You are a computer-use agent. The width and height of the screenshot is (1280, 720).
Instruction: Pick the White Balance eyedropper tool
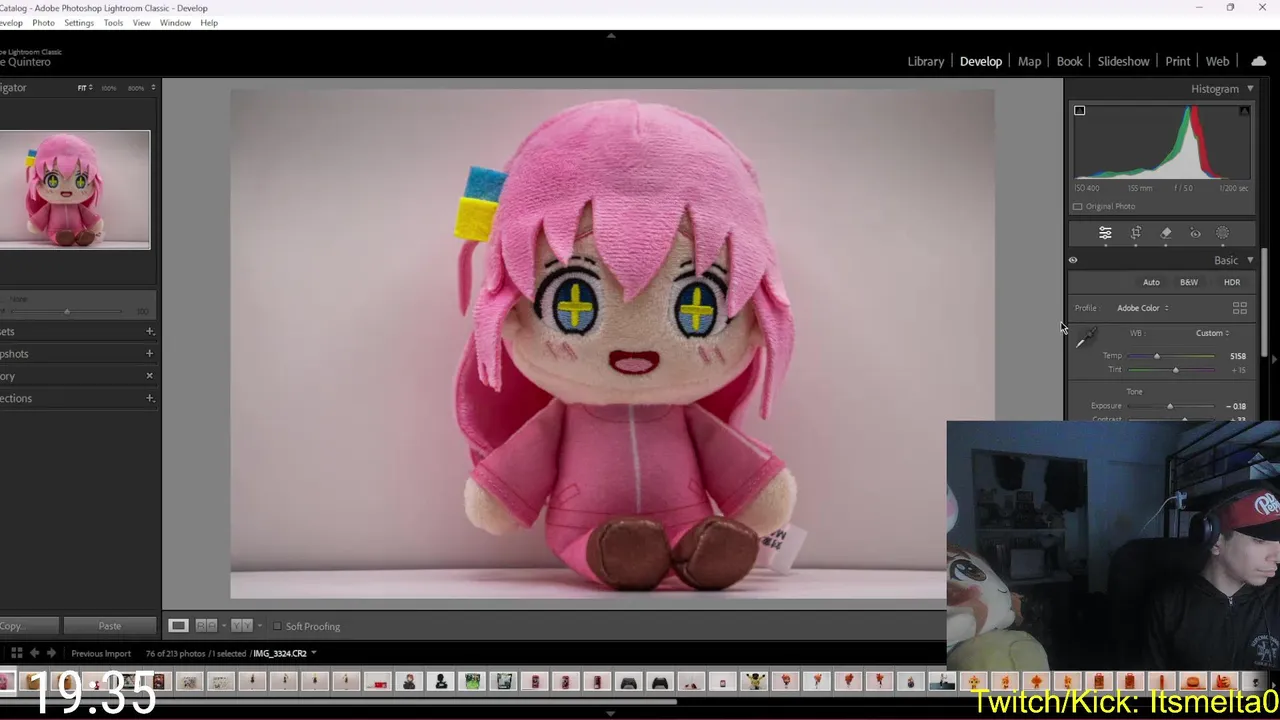(1085, 339)
